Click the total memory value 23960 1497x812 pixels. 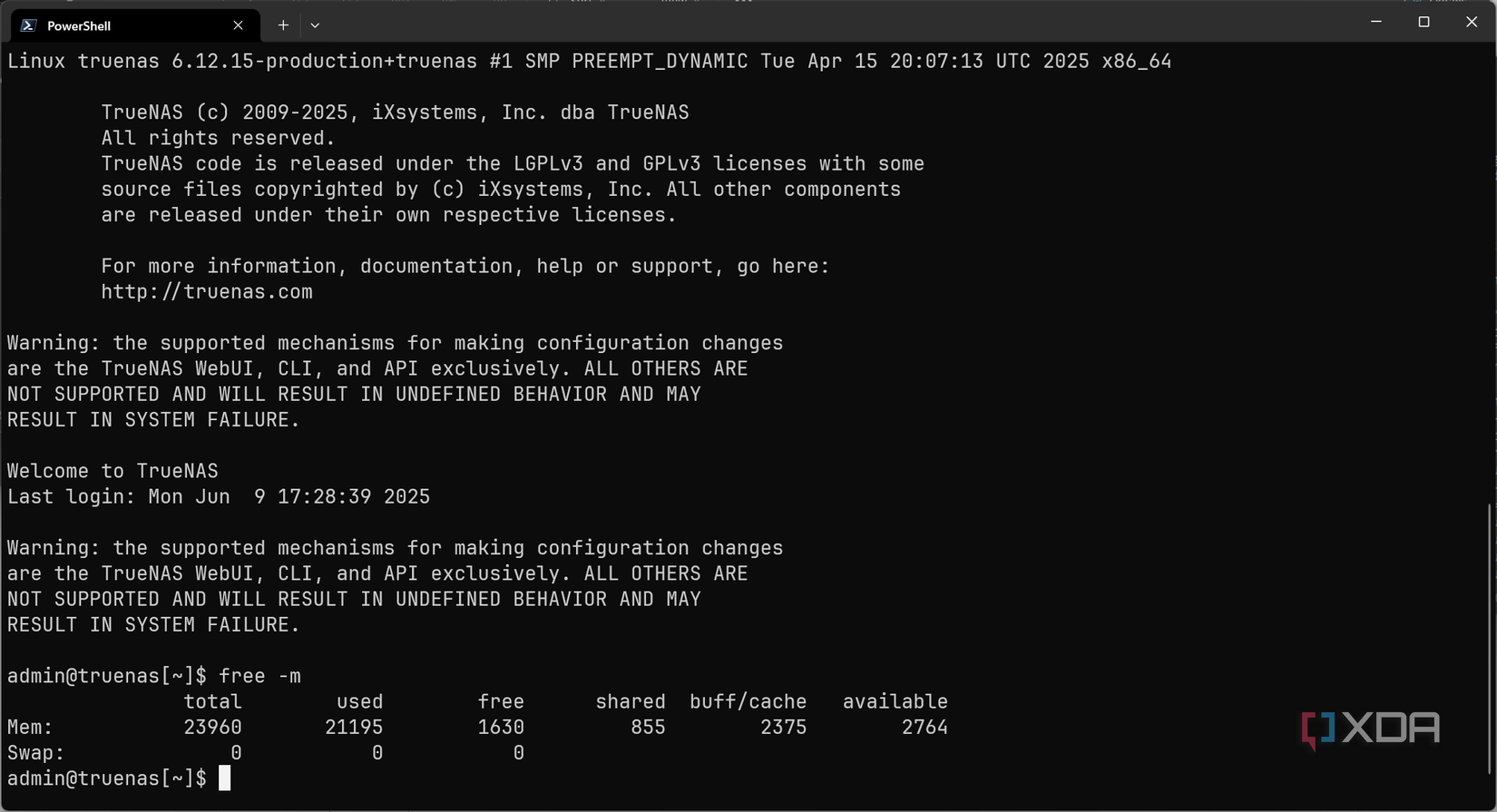(x=213, y=727)
